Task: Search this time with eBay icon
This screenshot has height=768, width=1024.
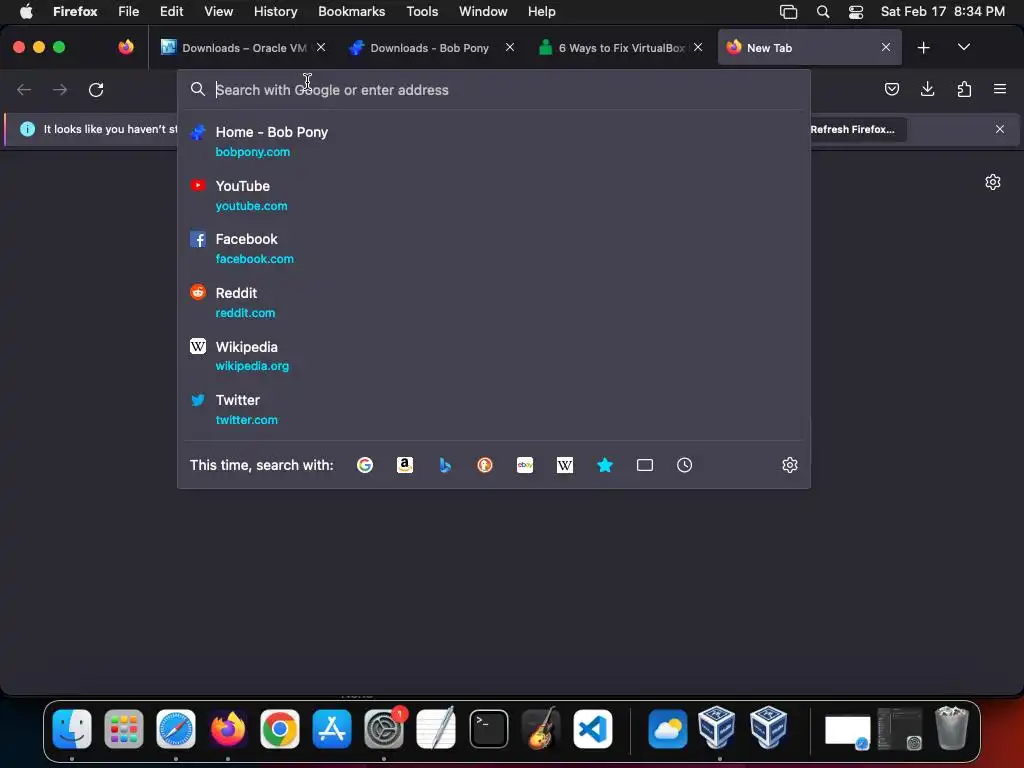Action: click(525, 465)
